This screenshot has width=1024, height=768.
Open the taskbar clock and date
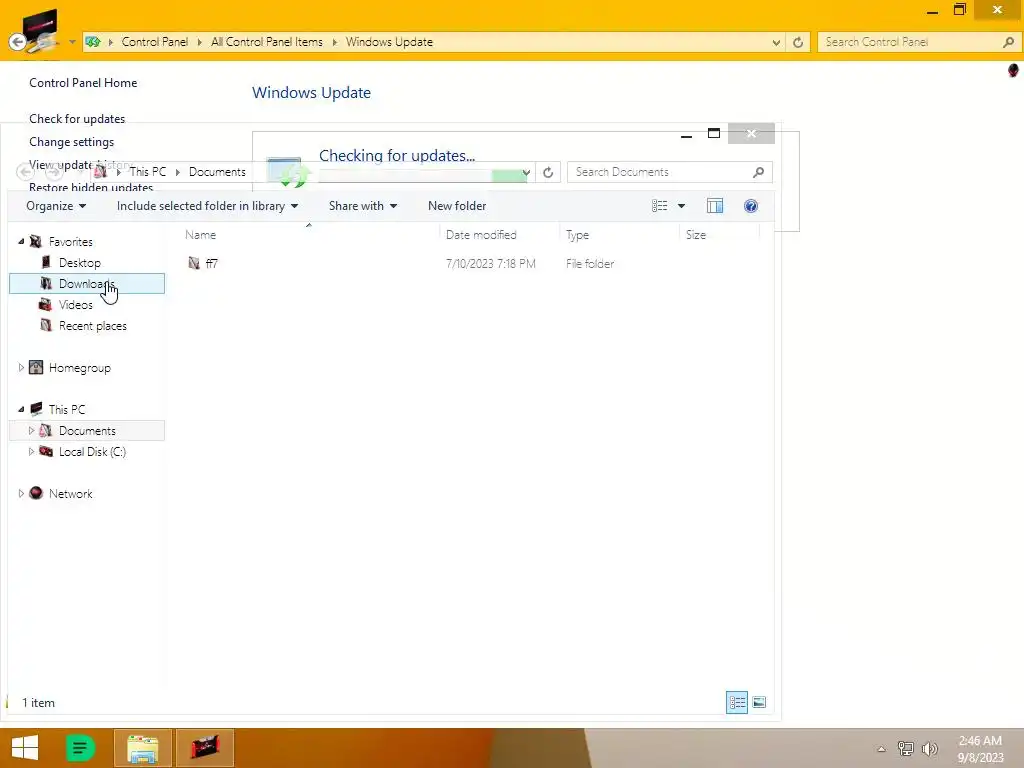tap(980, 749)
